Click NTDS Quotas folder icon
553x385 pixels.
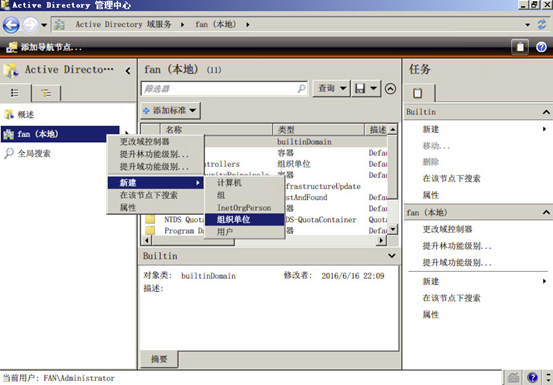(150, 220)
